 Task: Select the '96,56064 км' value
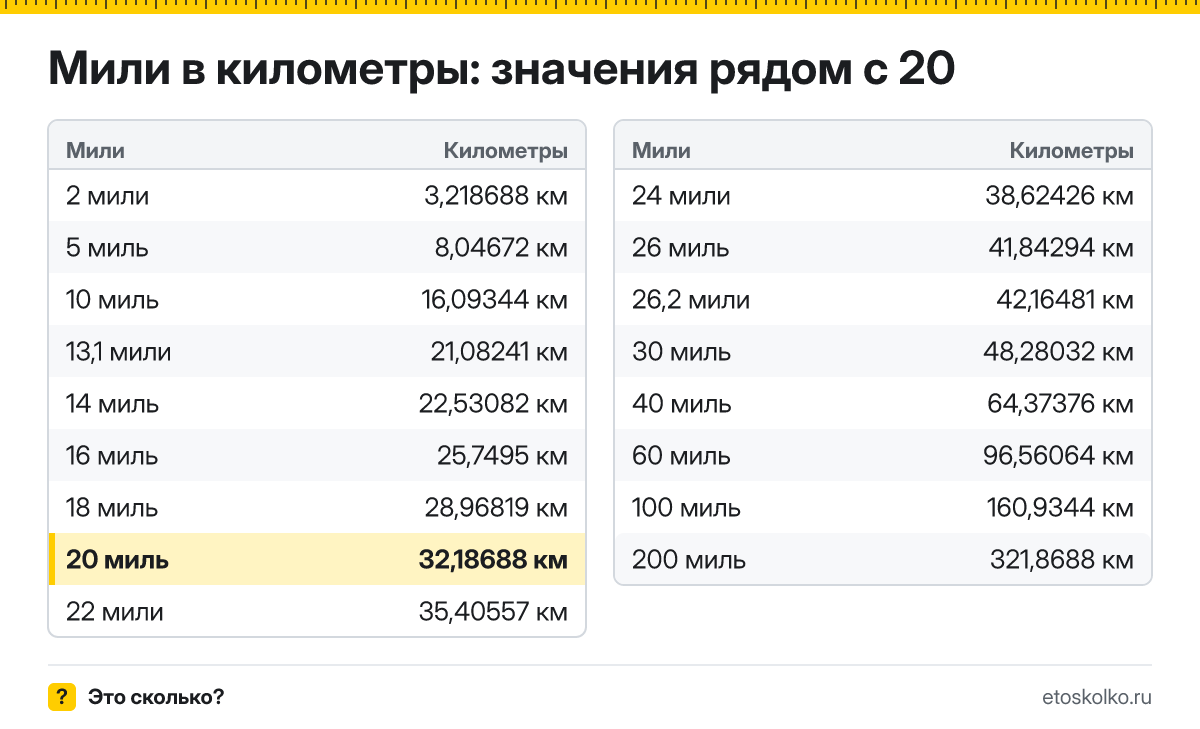click(x=1060, y=456)
